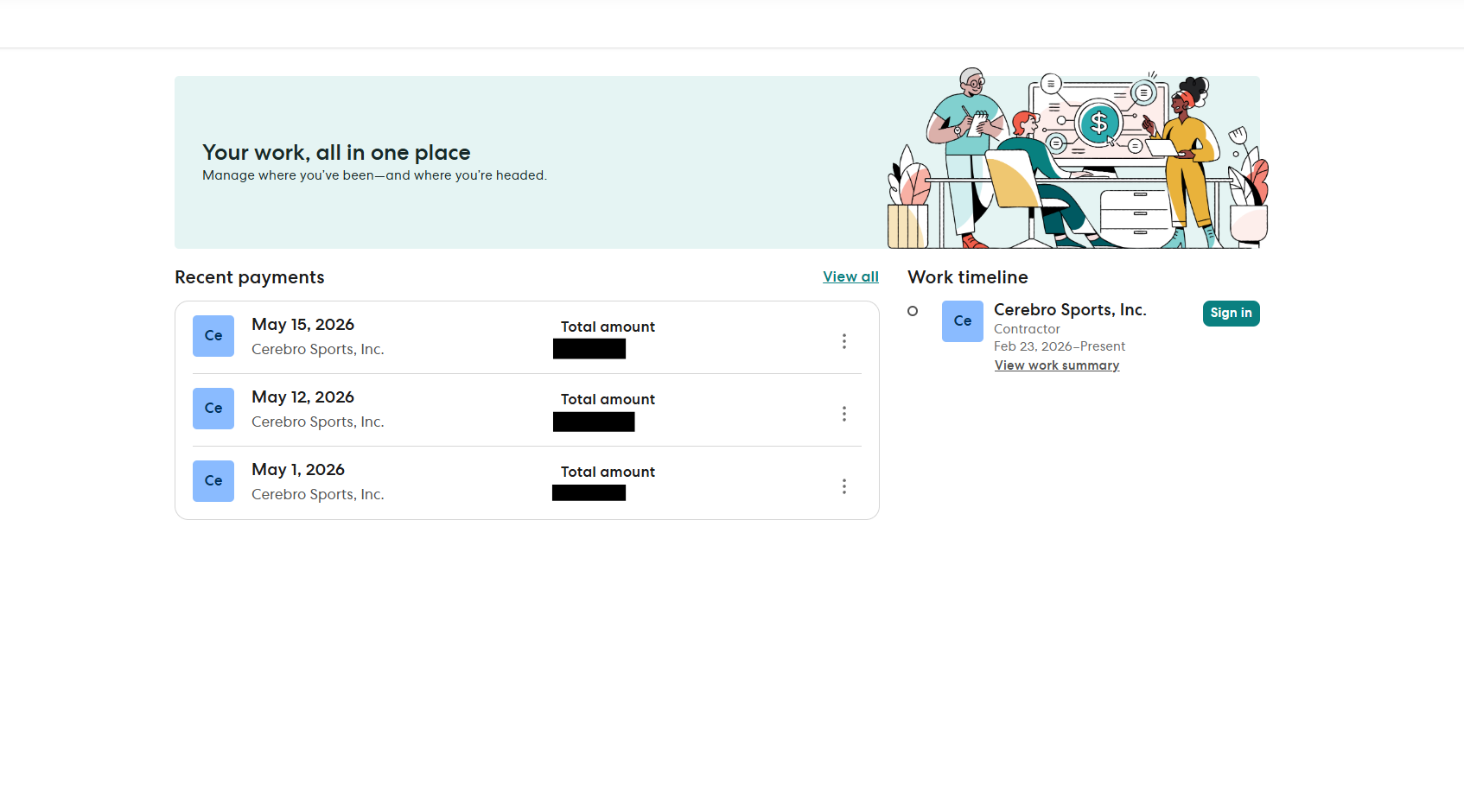Select the May 1, 2026 payment date
This screenshot has height=812, width=1464.
298,470
